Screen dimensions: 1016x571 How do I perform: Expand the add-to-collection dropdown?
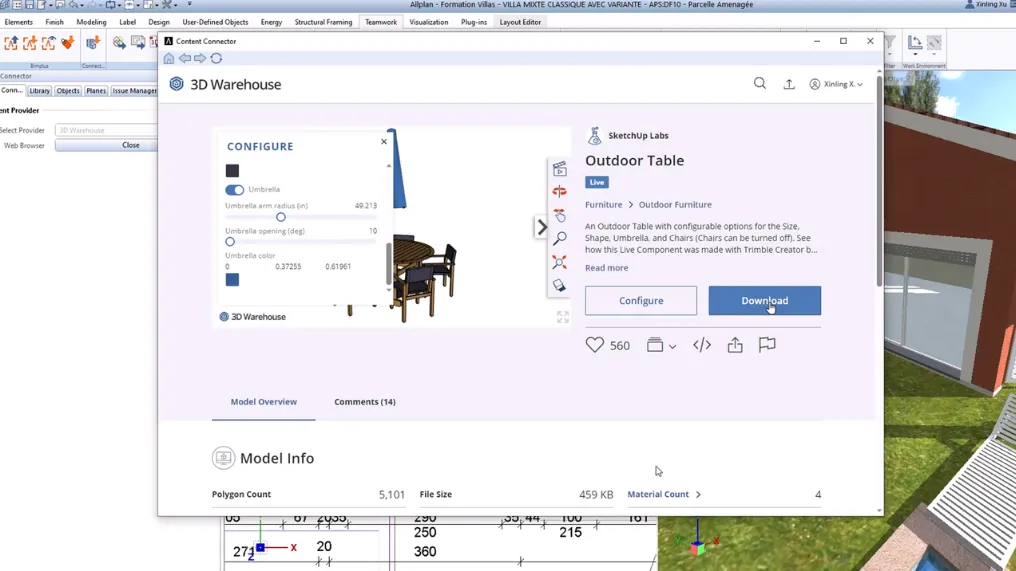tap(661, 346)
